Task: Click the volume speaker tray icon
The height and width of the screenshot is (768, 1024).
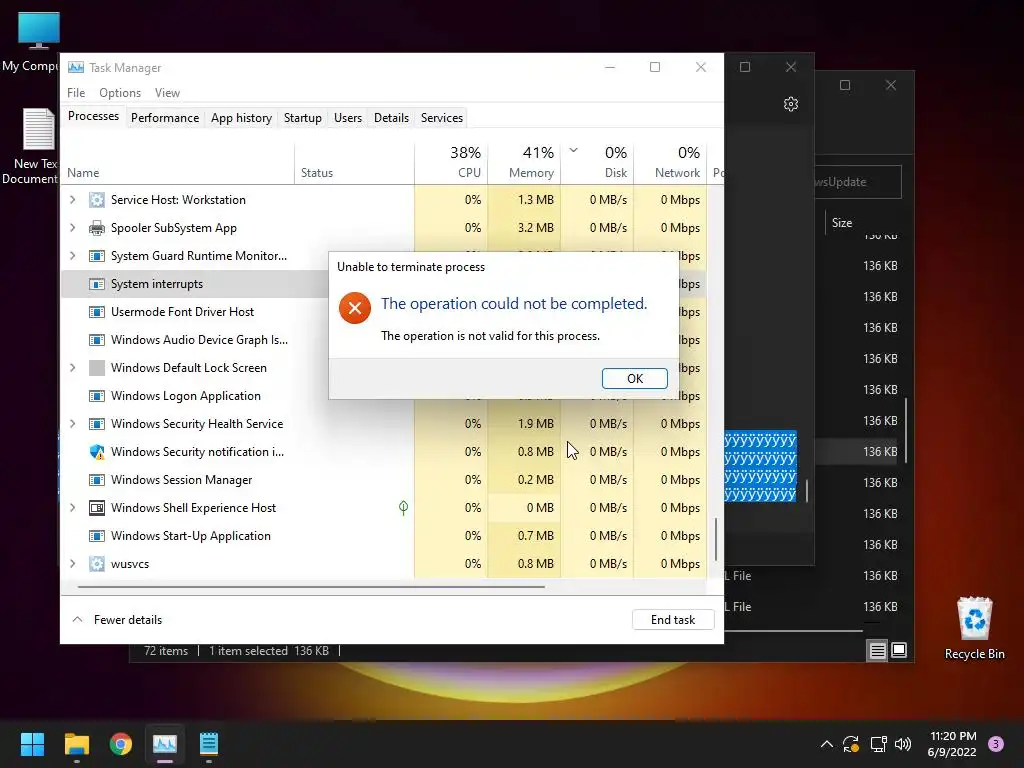Action: tap(903, 744)
